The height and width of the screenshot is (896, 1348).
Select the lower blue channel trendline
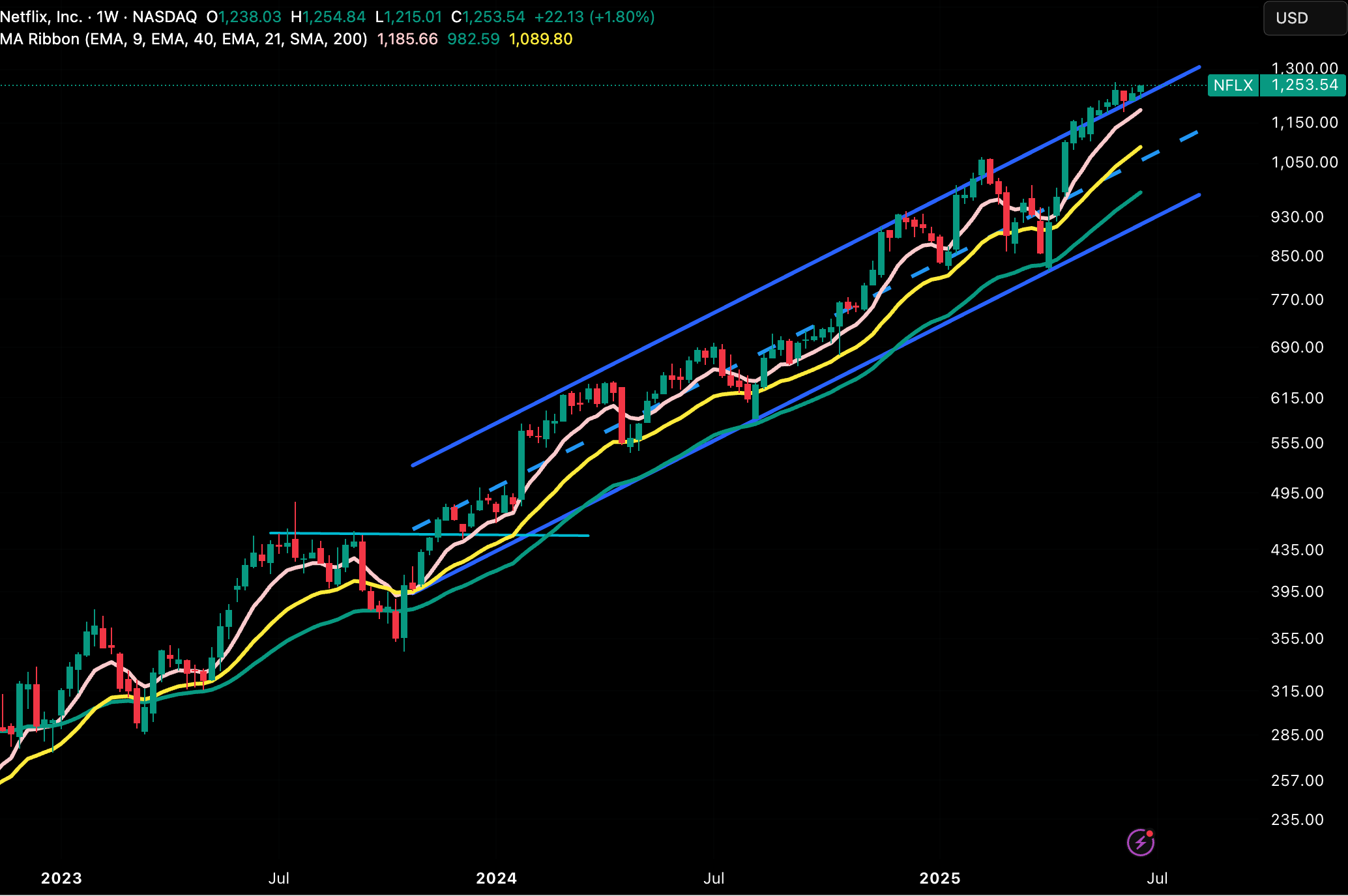(806, 395)
